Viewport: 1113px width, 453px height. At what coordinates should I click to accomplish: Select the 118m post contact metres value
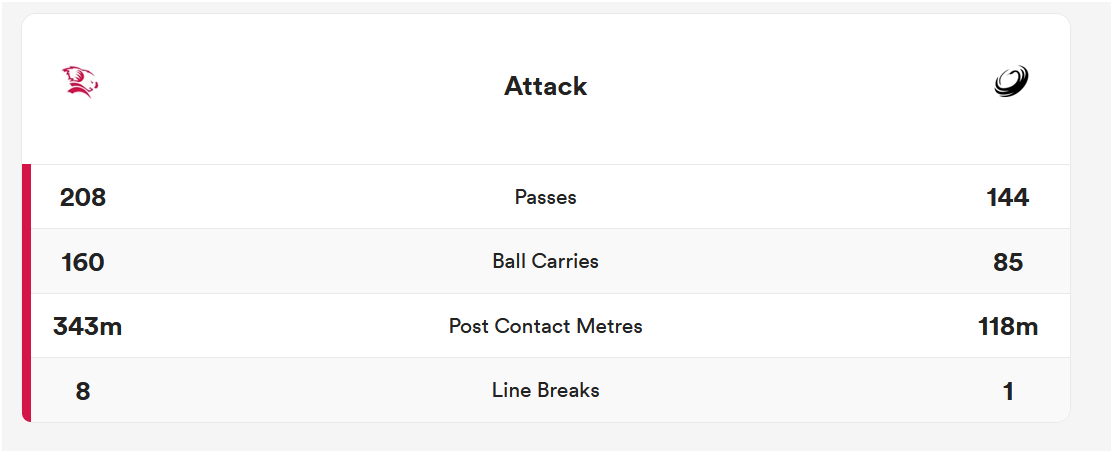point(1008,327)
